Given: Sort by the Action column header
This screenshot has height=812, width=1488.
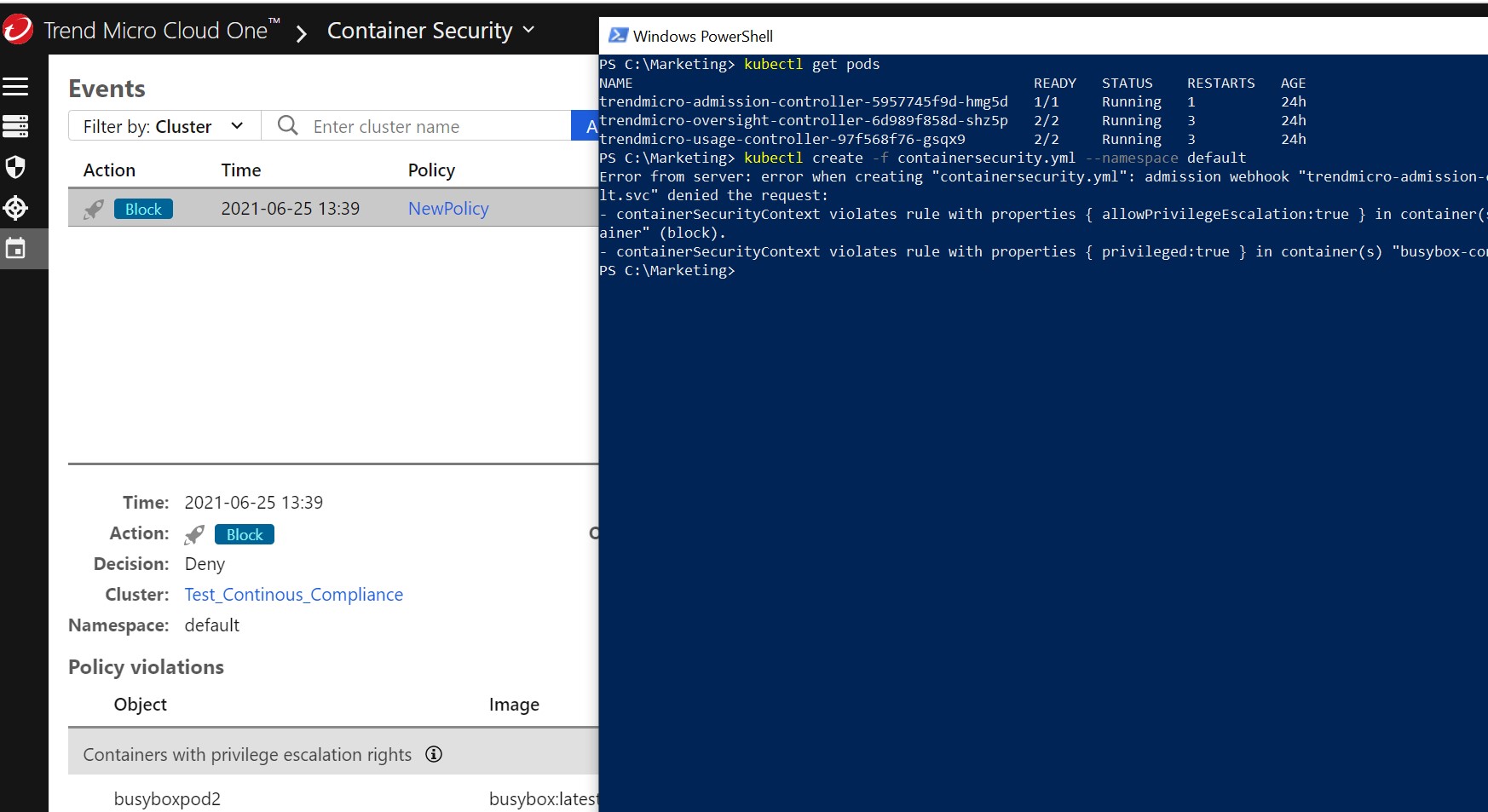Looking at the screenshot, I should coord(109,170).
